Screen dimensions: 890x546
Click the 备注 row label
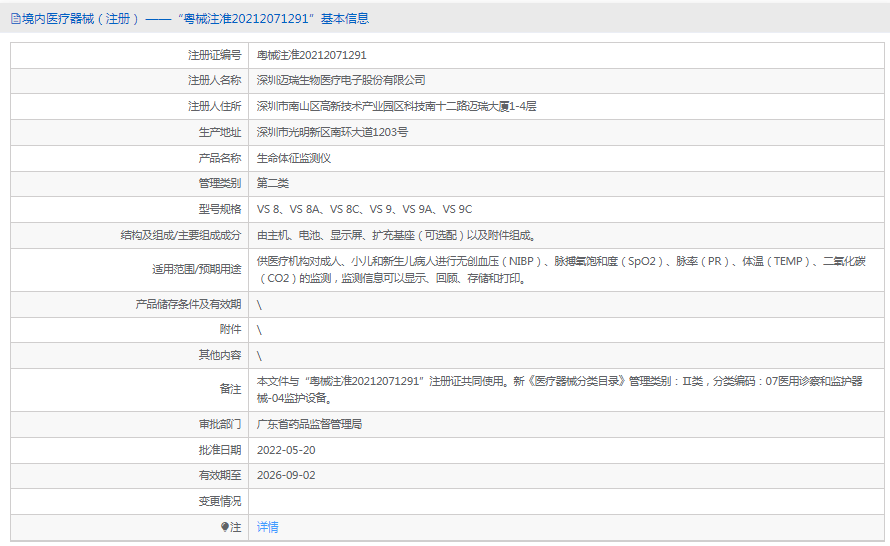(230, 389)
